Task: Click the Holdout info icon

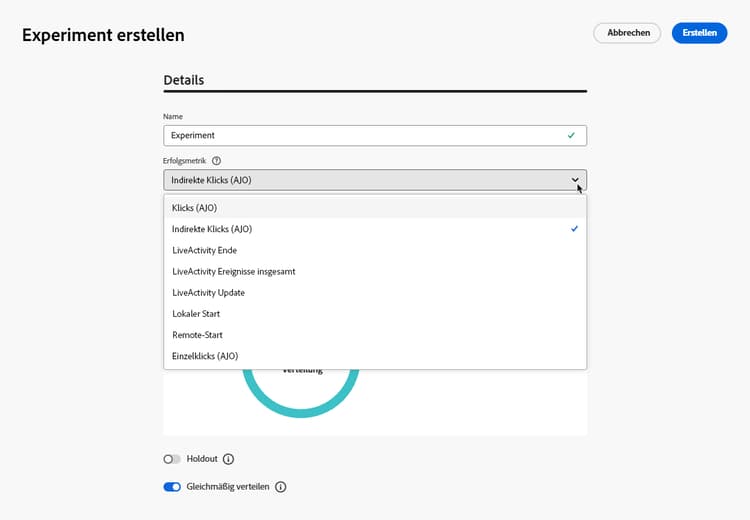Action: coord(228,459)
